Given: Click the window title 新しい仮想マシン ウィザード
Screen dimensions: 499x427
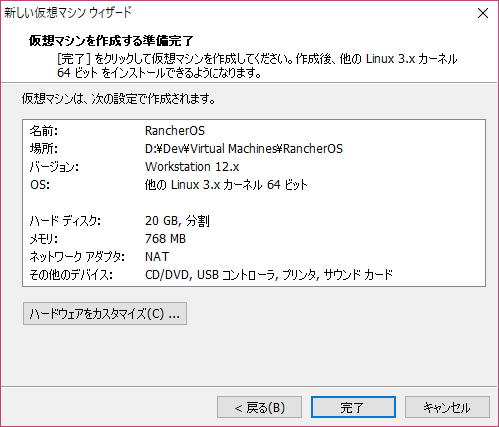Looking at the screenshot, I should pos(68,13).
